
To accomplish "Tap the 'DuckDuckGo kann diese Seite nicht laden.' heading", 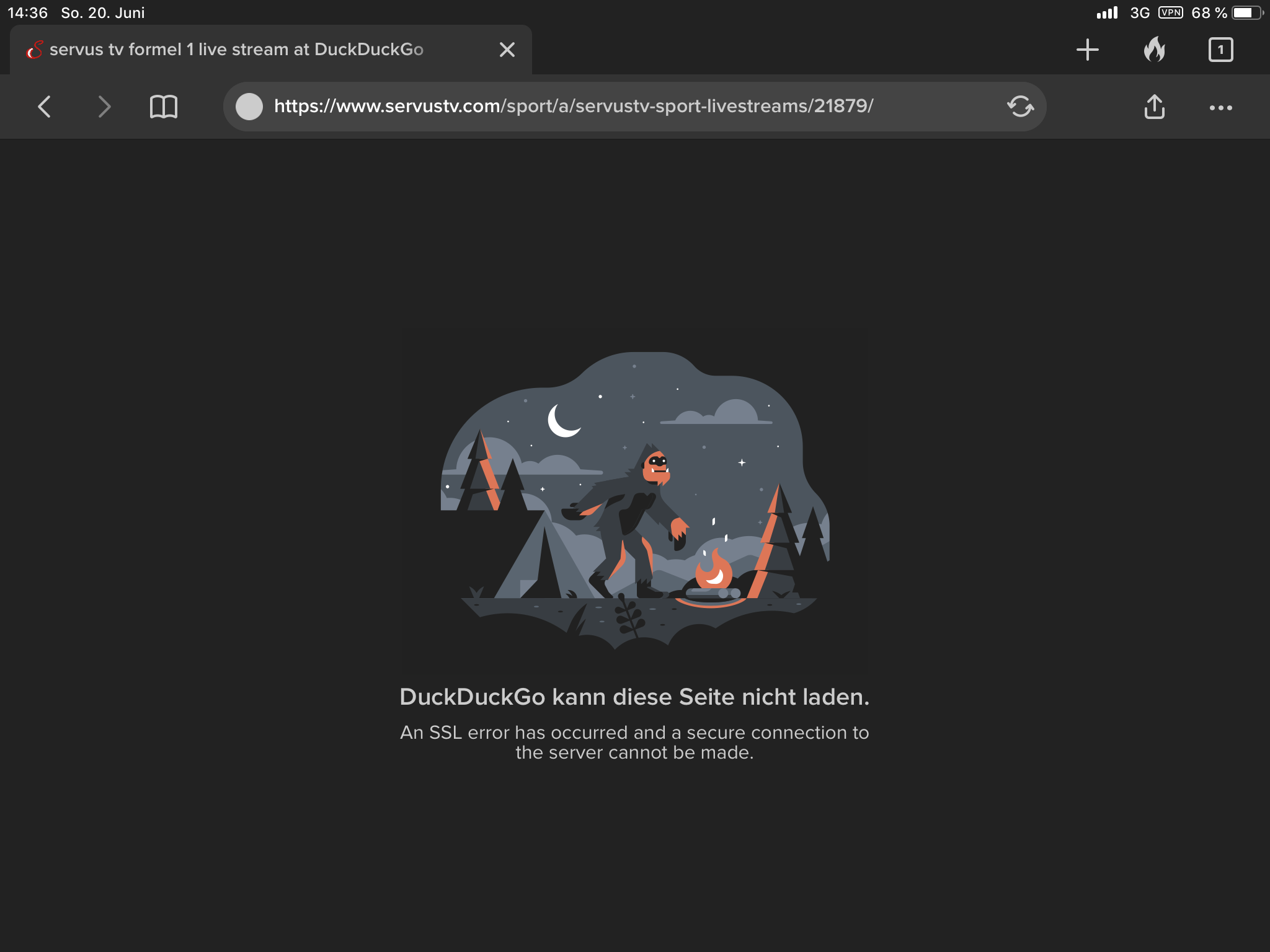I will pos(635,697).
